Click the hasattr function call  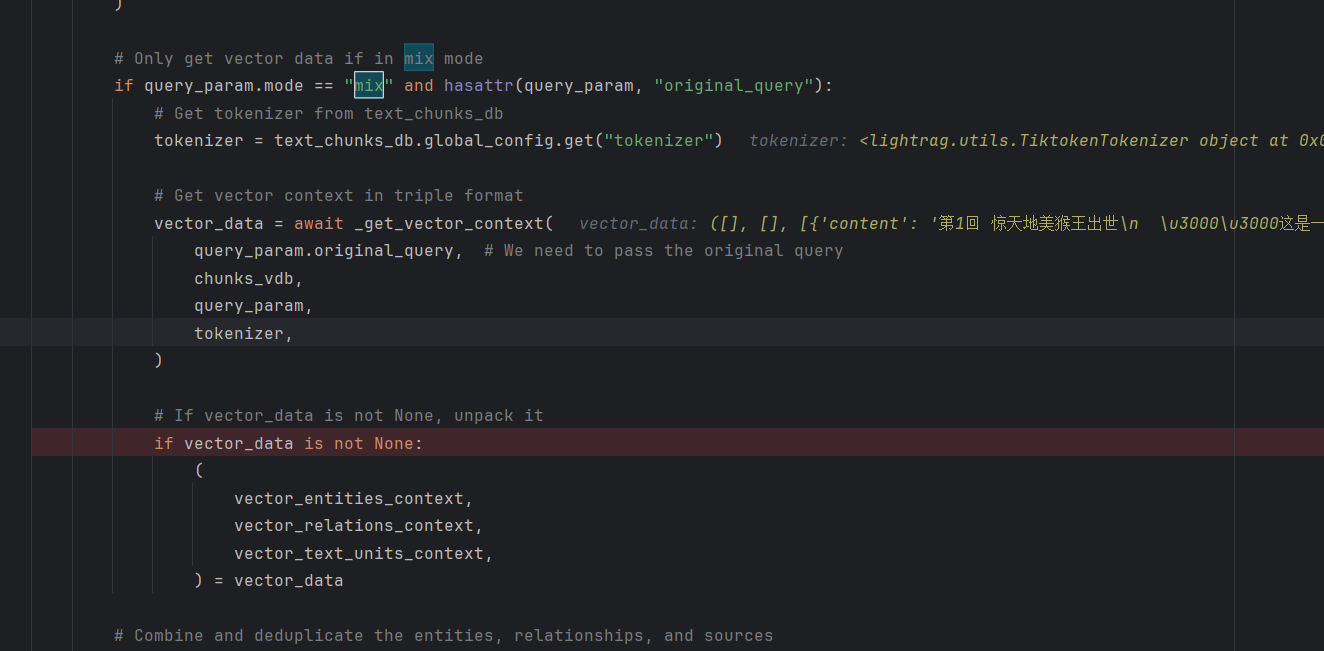pos(479,86)
